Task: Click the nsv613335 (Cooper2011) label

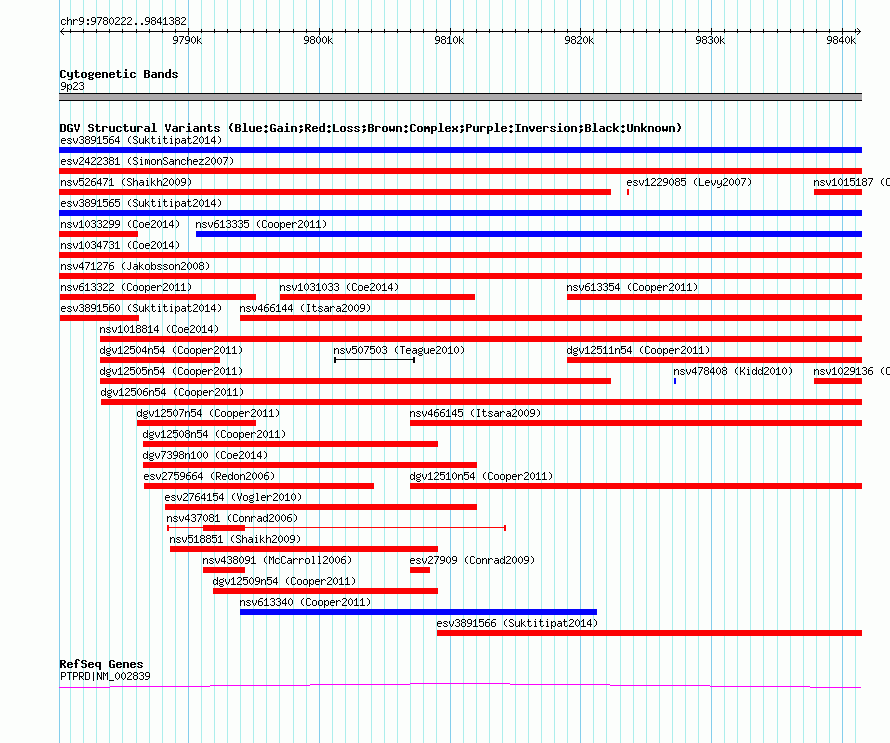Action: click(x=261, y=224)
